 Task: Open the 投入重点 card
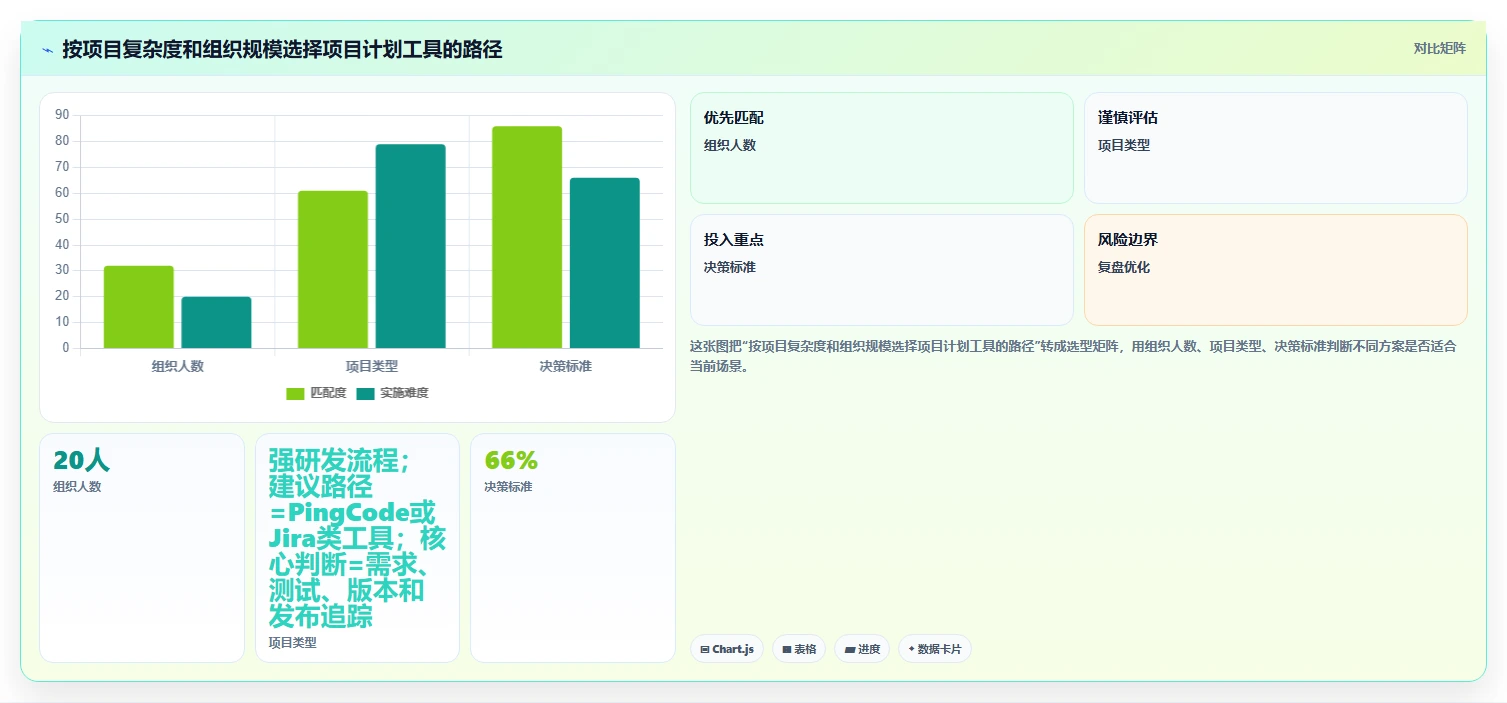881,270
